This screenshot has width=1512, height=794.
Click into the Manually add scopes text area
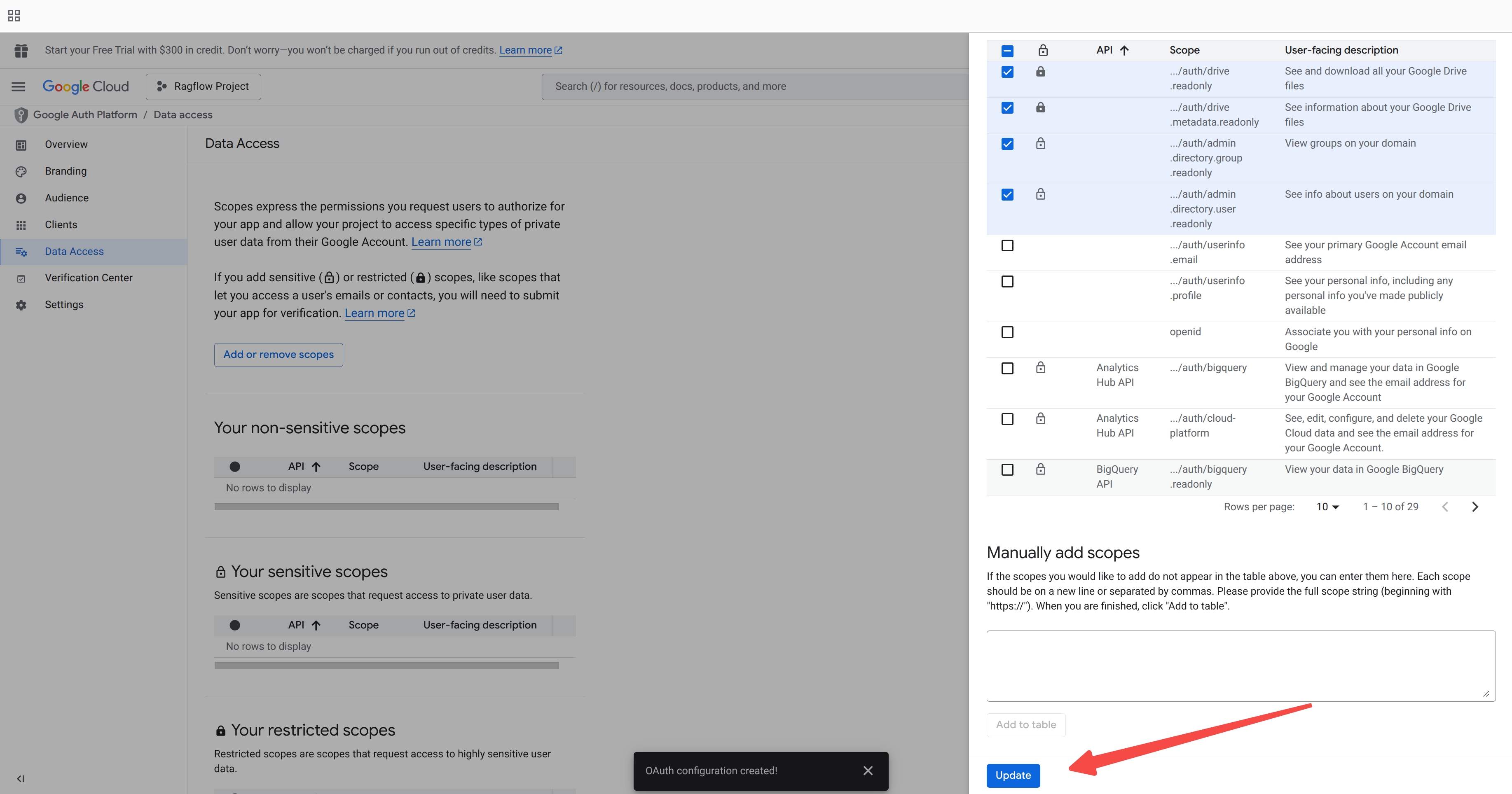tap(1241, 666)
